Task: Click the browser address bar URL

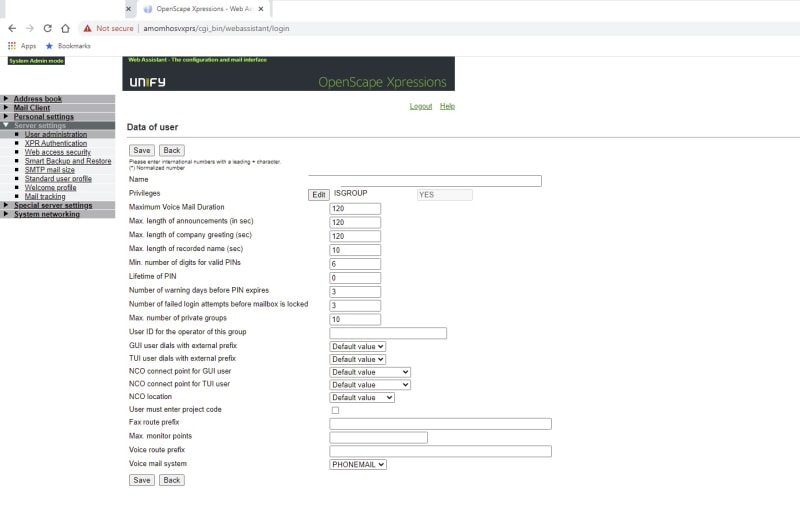Action: pyautogui.click(x=216, y=29)
